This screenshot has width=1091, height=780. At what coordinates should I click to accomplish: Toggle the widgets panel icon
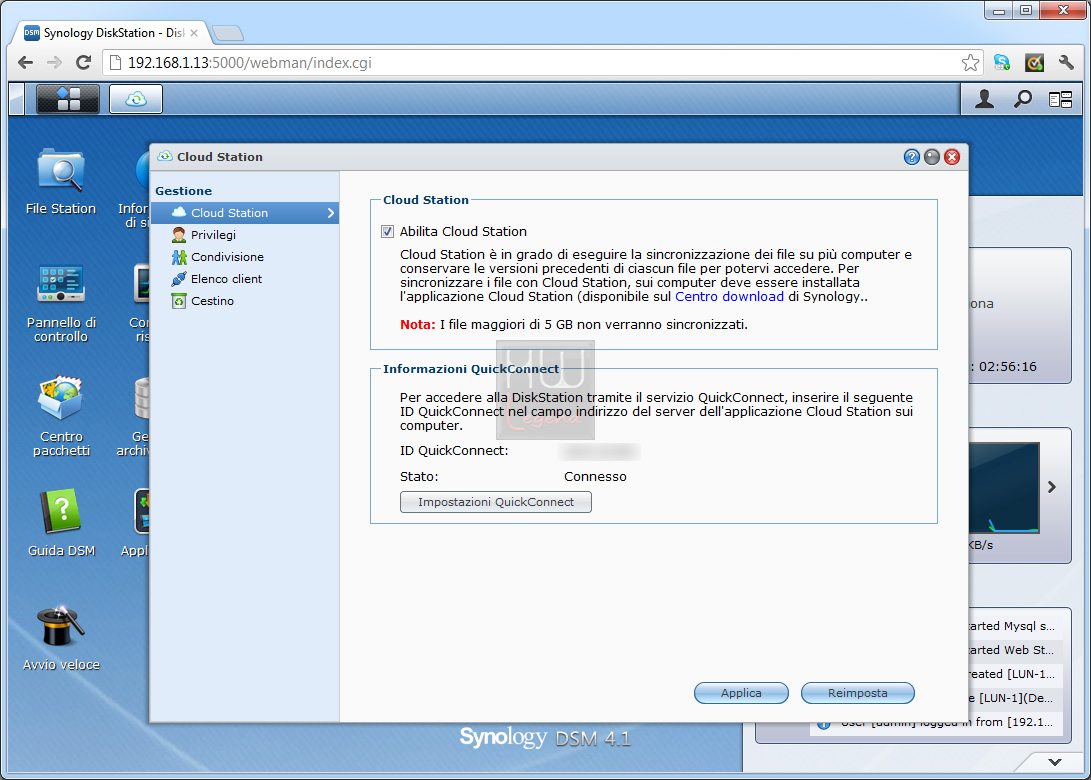[x=1060, y=100]
